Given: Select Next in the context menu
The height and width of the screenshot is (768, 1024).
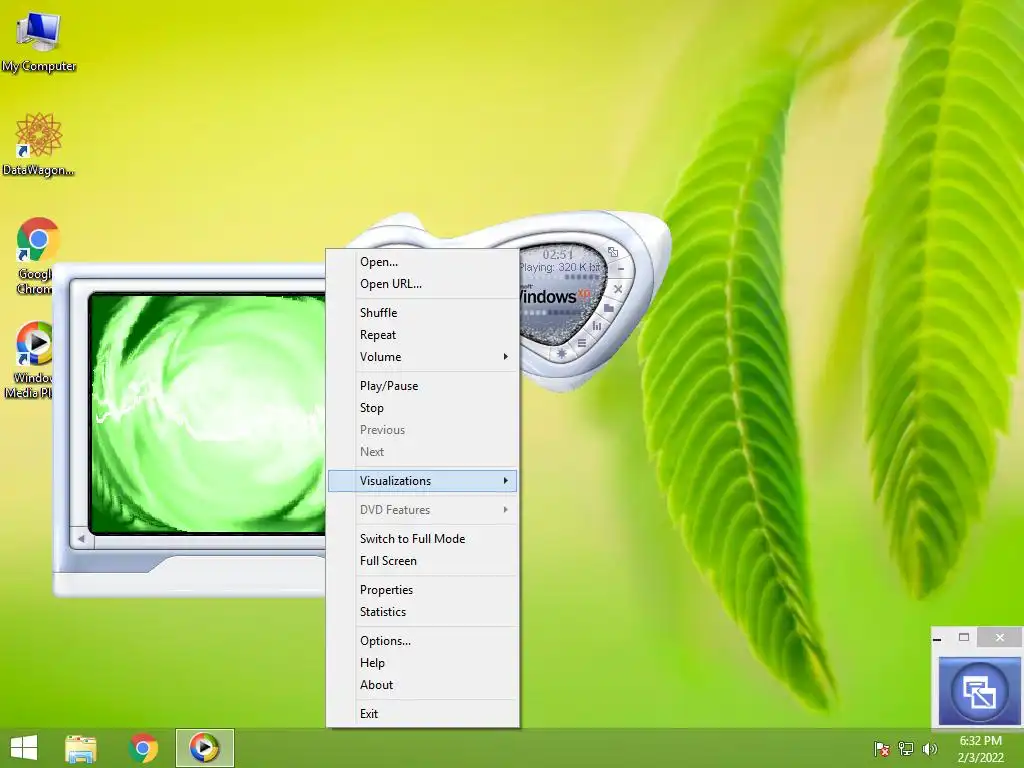Looking at the screenshot, I should [x=423, y=452].
